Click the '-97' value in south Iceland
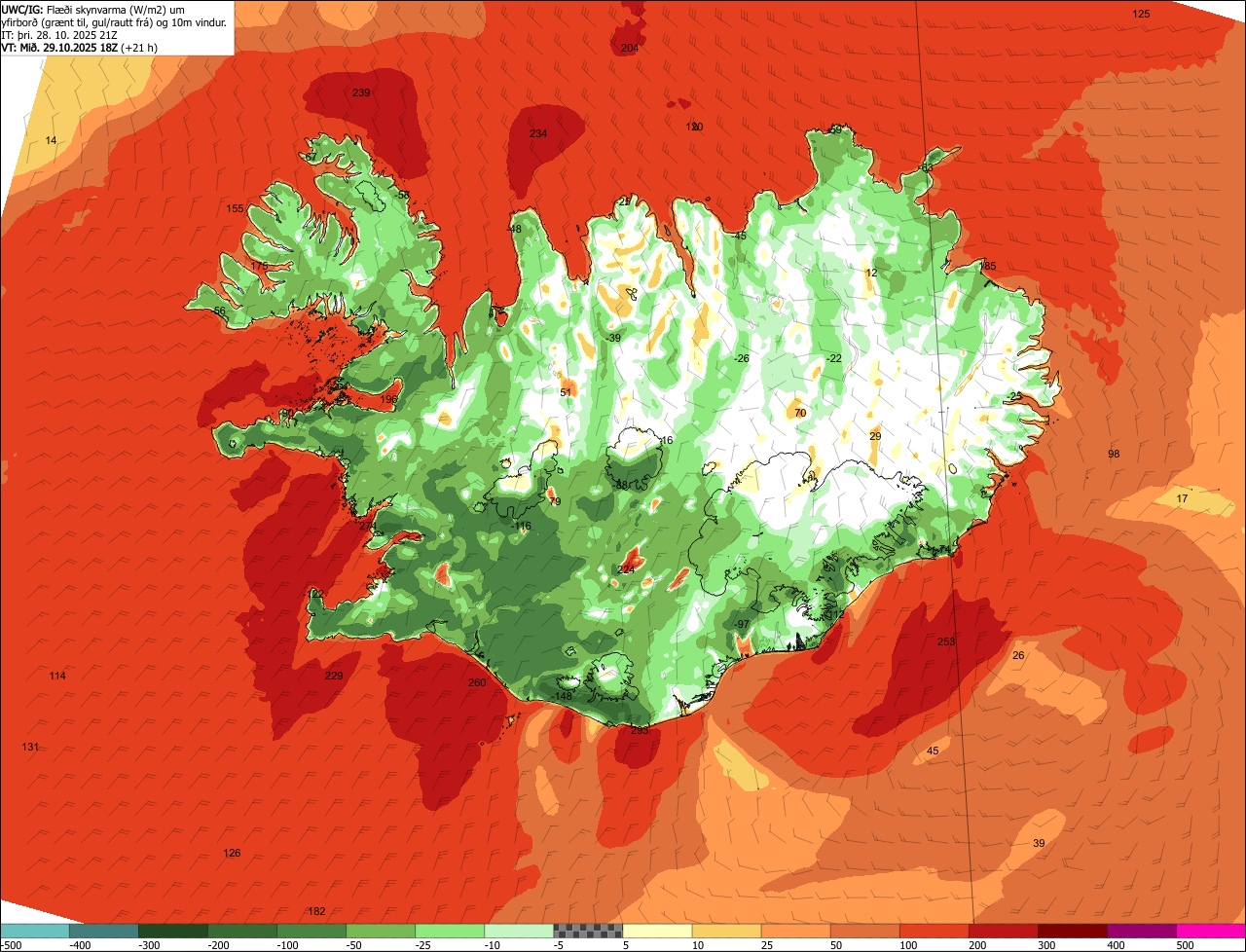Screen dimensions: 1246x952 (x=741, y=624)
